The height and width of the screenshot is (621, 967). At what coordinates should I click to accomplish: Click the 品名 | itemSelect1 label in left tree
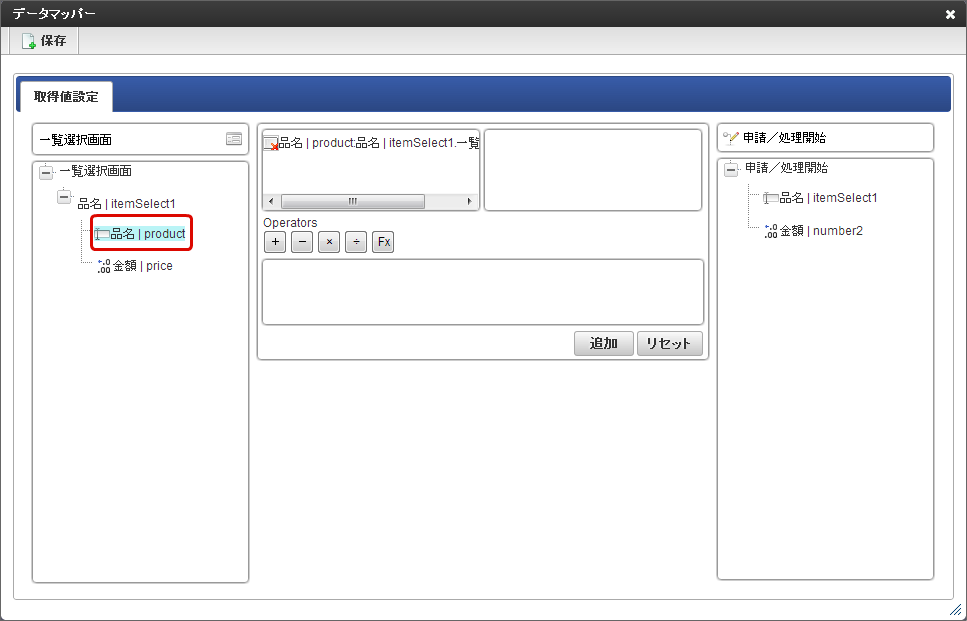click(126, 204)
